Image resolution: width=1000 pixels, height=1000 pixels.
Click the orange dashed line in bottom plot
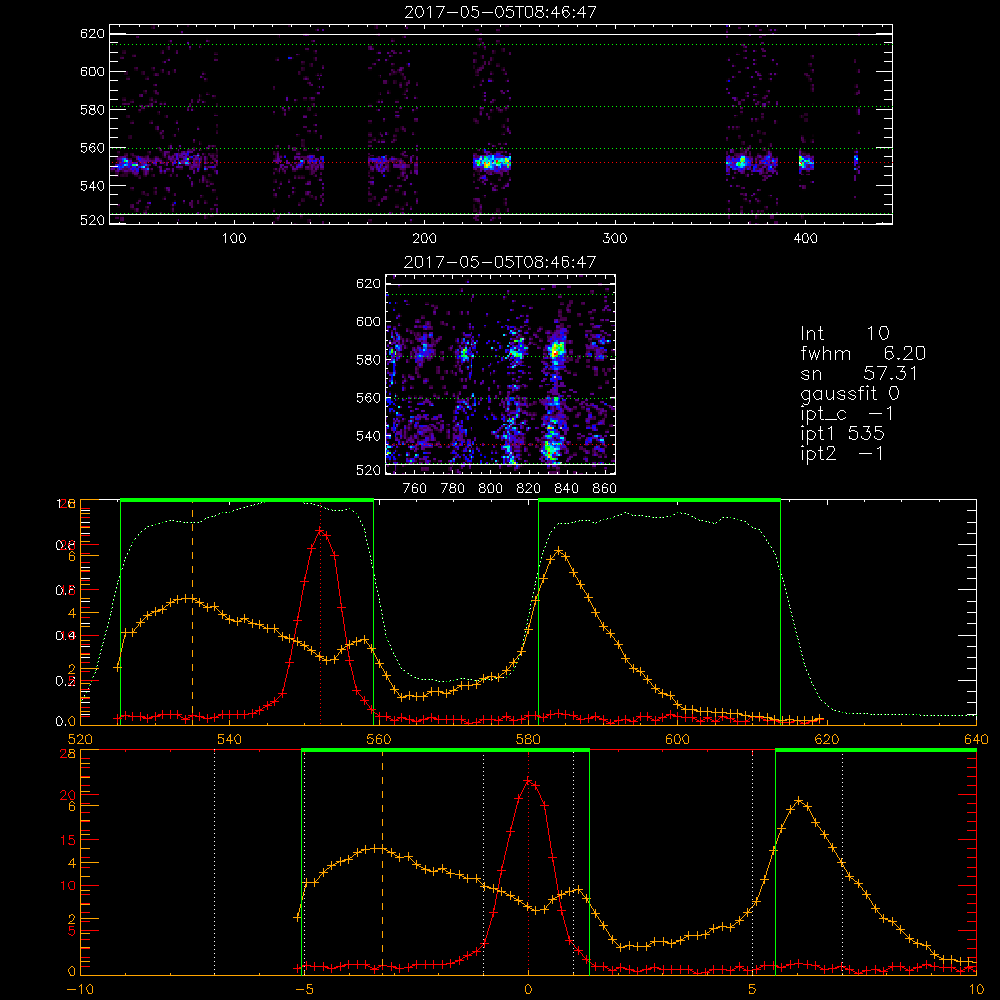[x=383, y=862]
